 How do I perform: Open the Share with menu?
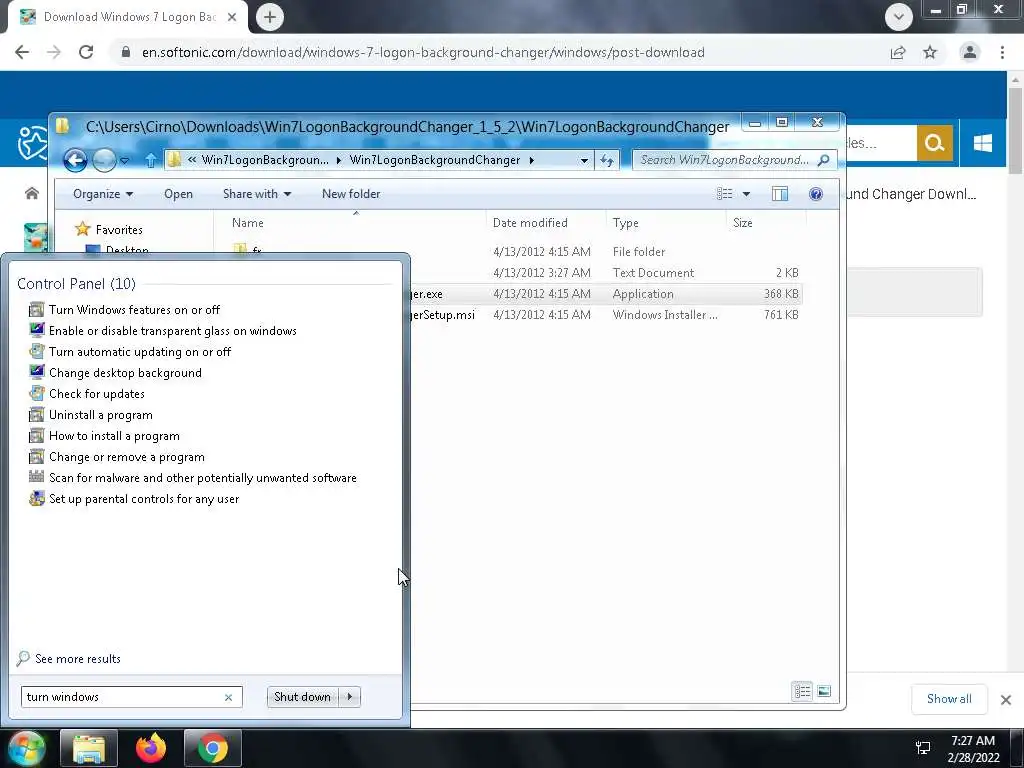pos(257,194)
